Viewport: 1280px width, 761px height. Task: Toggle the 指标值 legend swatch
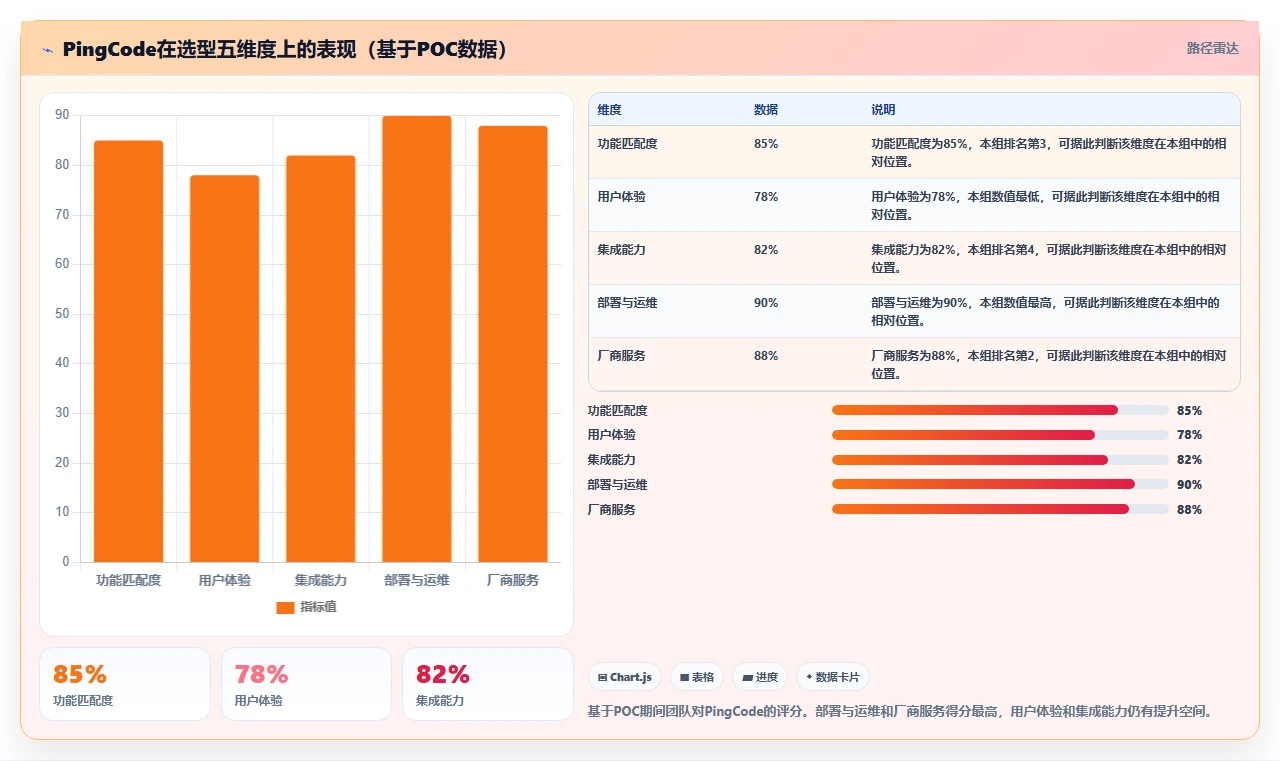point(285,607)
